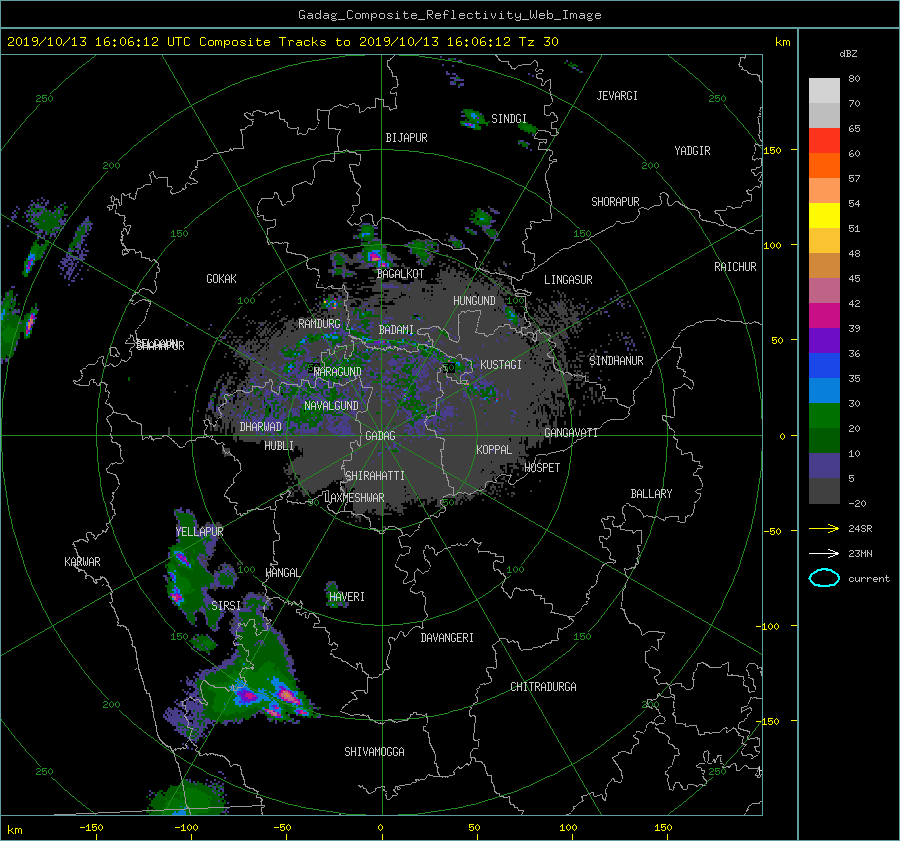Select the KARWAR city label
Image resolution: width=900 pixels, height=841 pixels.
(x=83, y=562)
